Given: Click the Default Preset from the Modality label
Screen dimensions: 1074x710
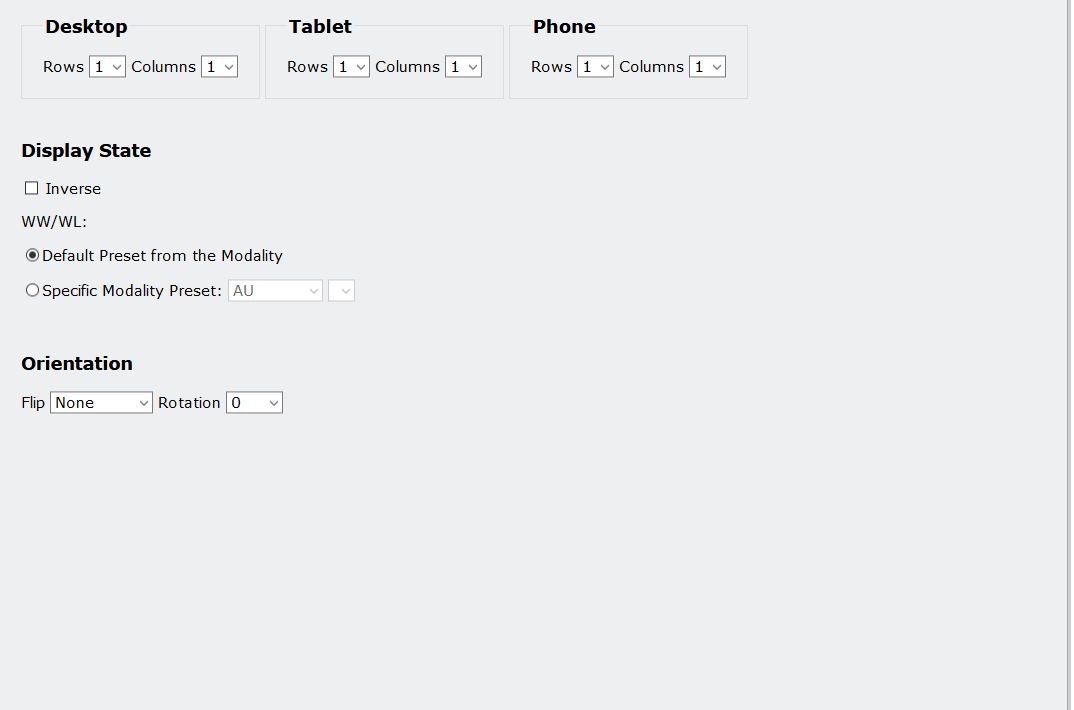Looking at the screenshot, I should [162, 256].
